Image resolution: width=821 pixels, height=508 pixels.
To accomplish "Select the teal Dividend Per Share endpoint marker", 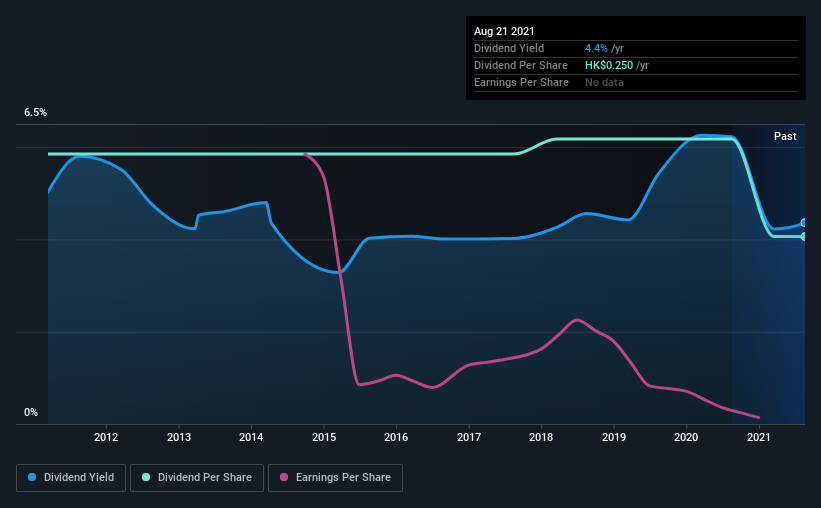I will (x=804, y=237).
